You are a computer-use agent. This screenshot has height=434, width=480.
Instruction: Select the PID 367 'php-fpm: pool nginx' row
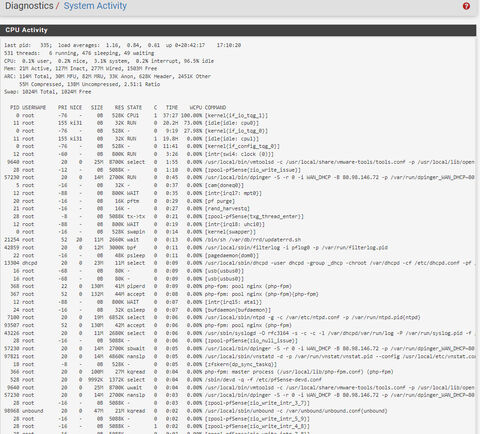[x=163, y=294]
